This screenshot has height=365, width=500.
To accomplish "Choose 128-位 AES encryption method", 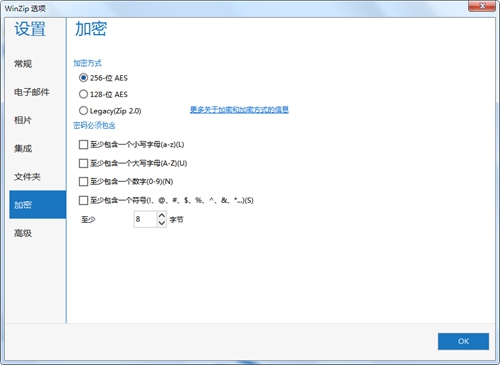I will pos(83,94).
